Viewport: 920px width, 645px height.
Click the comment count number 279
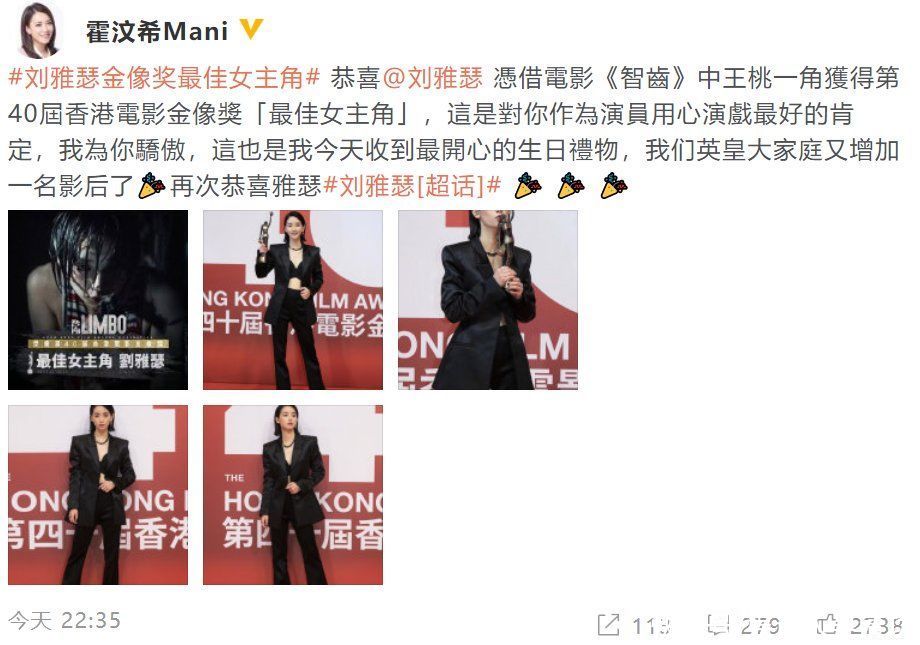[760, 626]
